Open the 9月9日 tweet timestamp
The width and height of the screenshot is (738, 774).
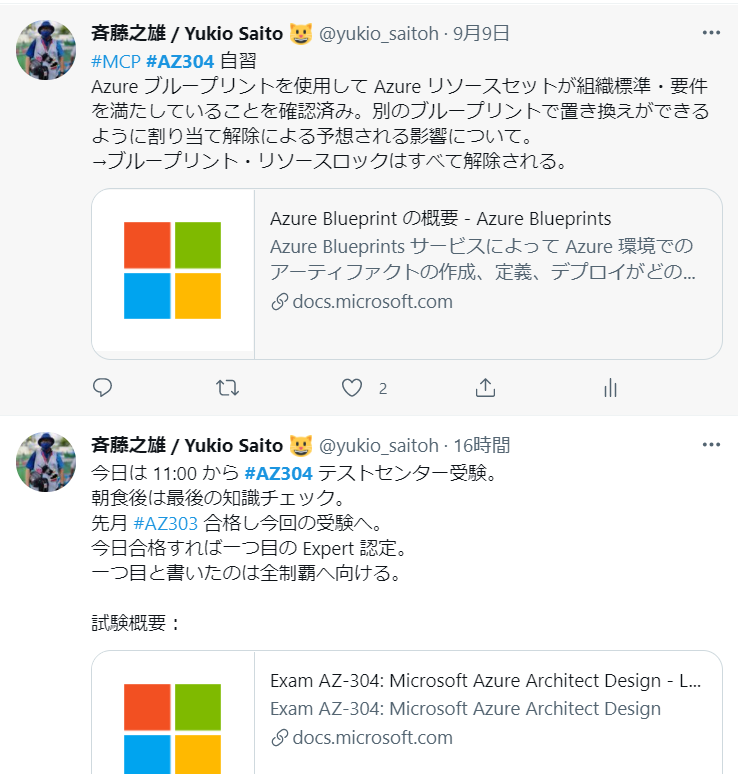(x=481, y=34)
